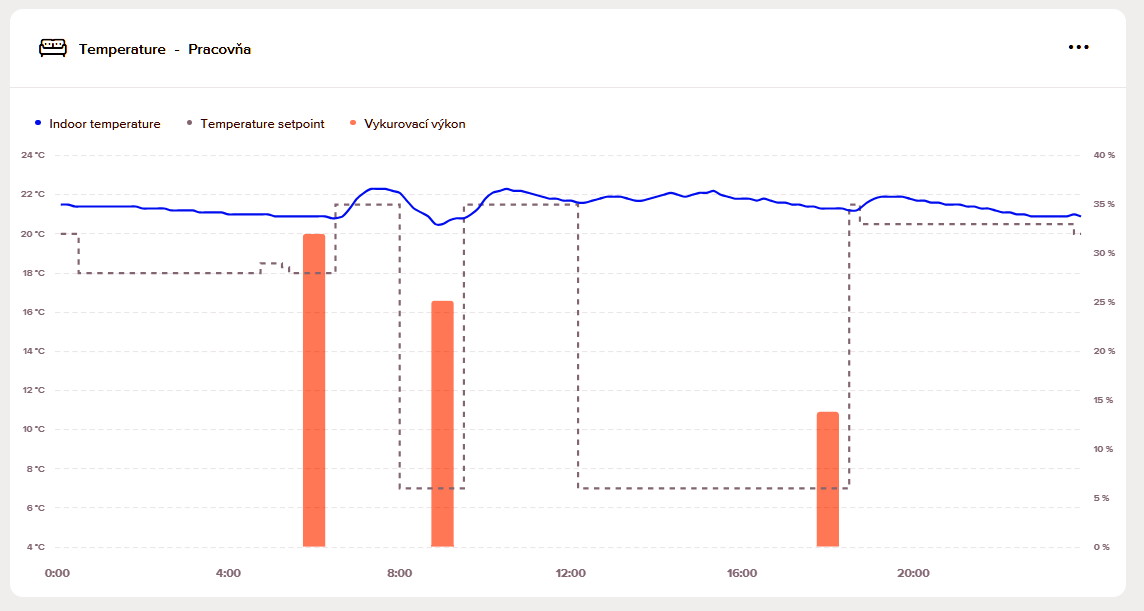1144x611 pixels.
Task: Click the 16:00 time axis label
Action: pos(742,573)
